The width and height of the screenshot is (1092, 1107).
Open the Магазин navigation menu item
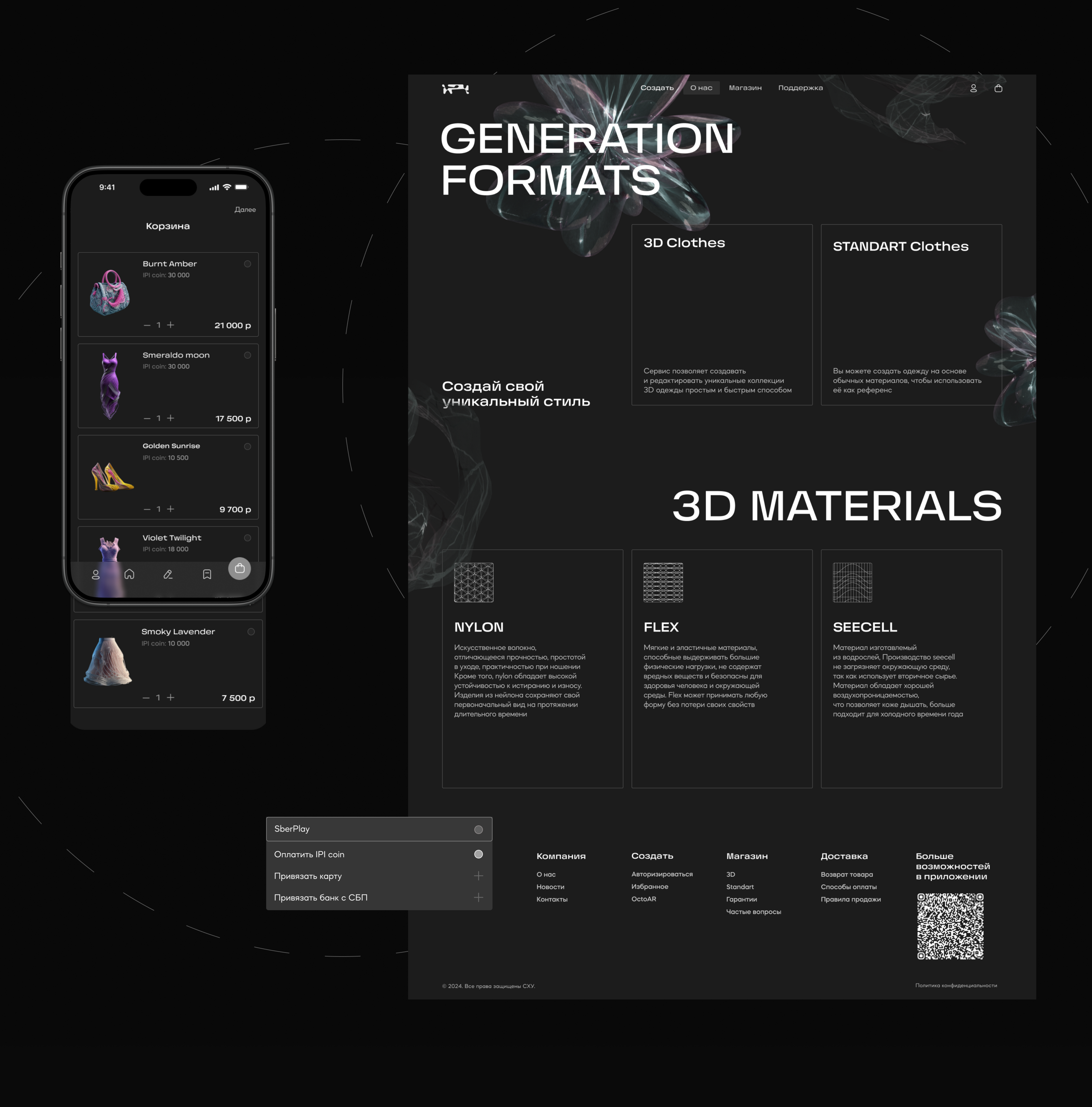[x=745, y=88]
